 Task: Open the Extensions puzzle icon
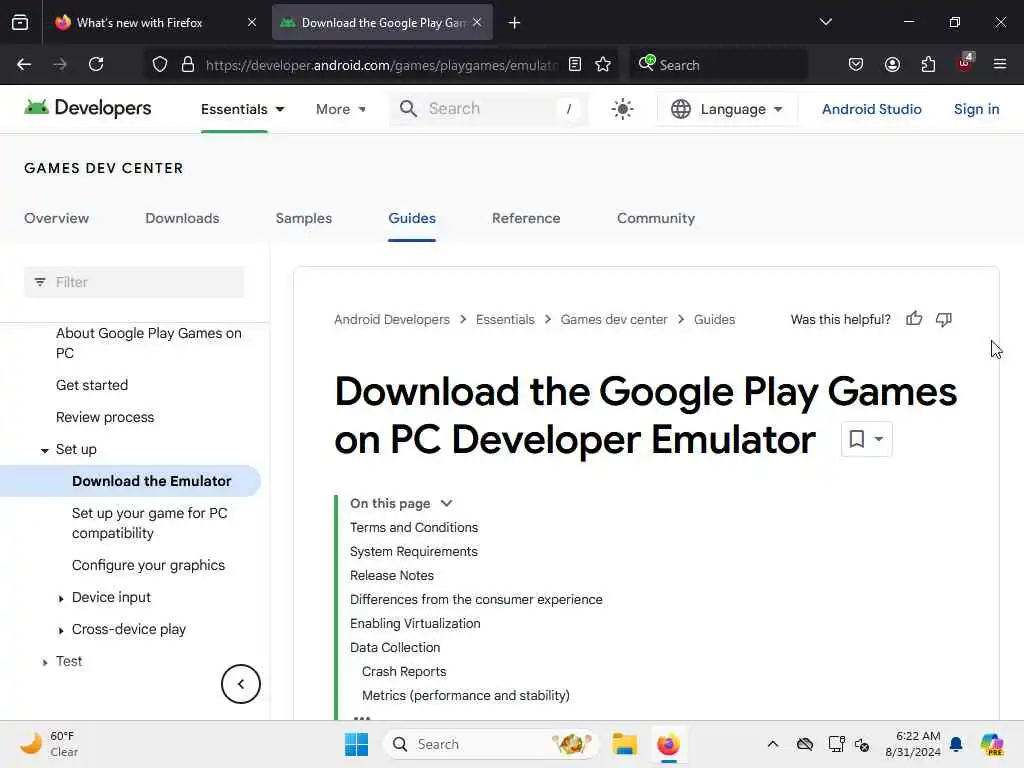pyautogui.click(x=928, y=64)
